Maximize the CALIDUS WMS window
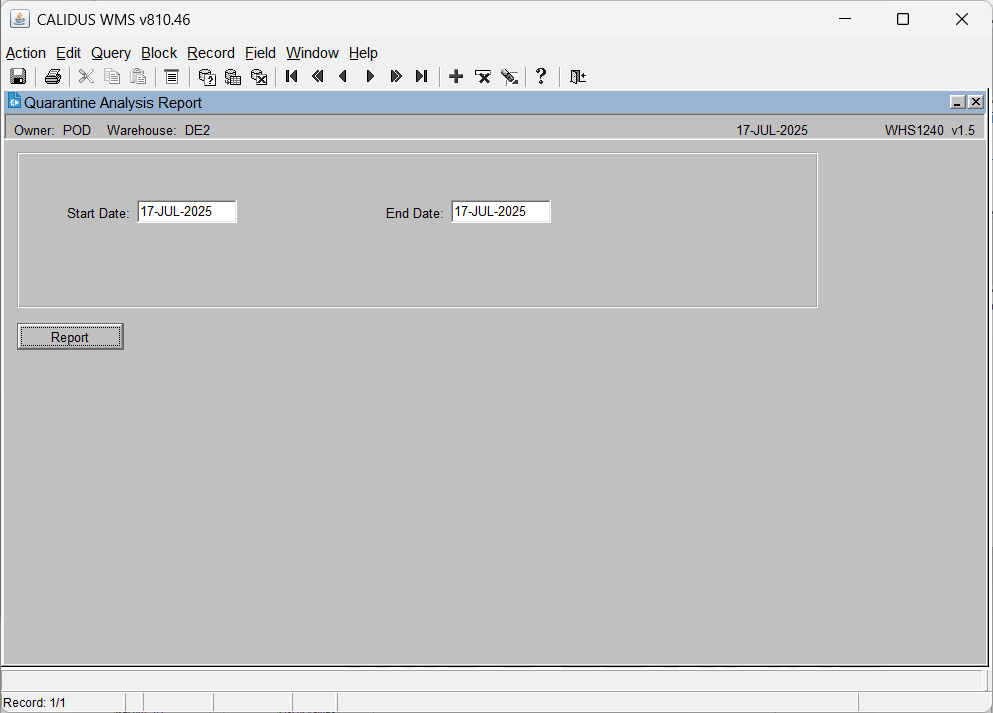The height and width of the screenshot is (713, 993). pyautogui.click(x=903, y=19)
